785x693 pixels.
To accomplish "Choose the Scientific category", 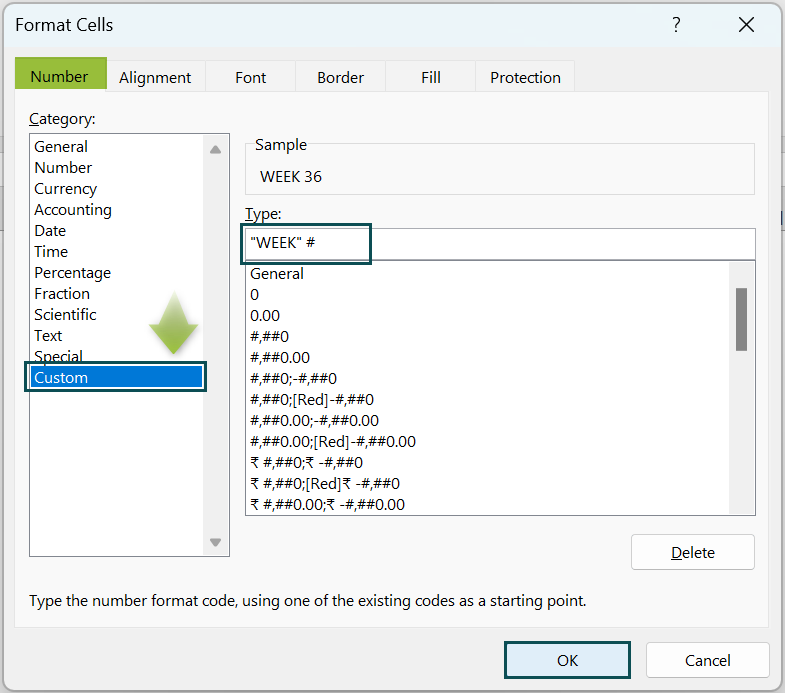I will click(117, 315).
